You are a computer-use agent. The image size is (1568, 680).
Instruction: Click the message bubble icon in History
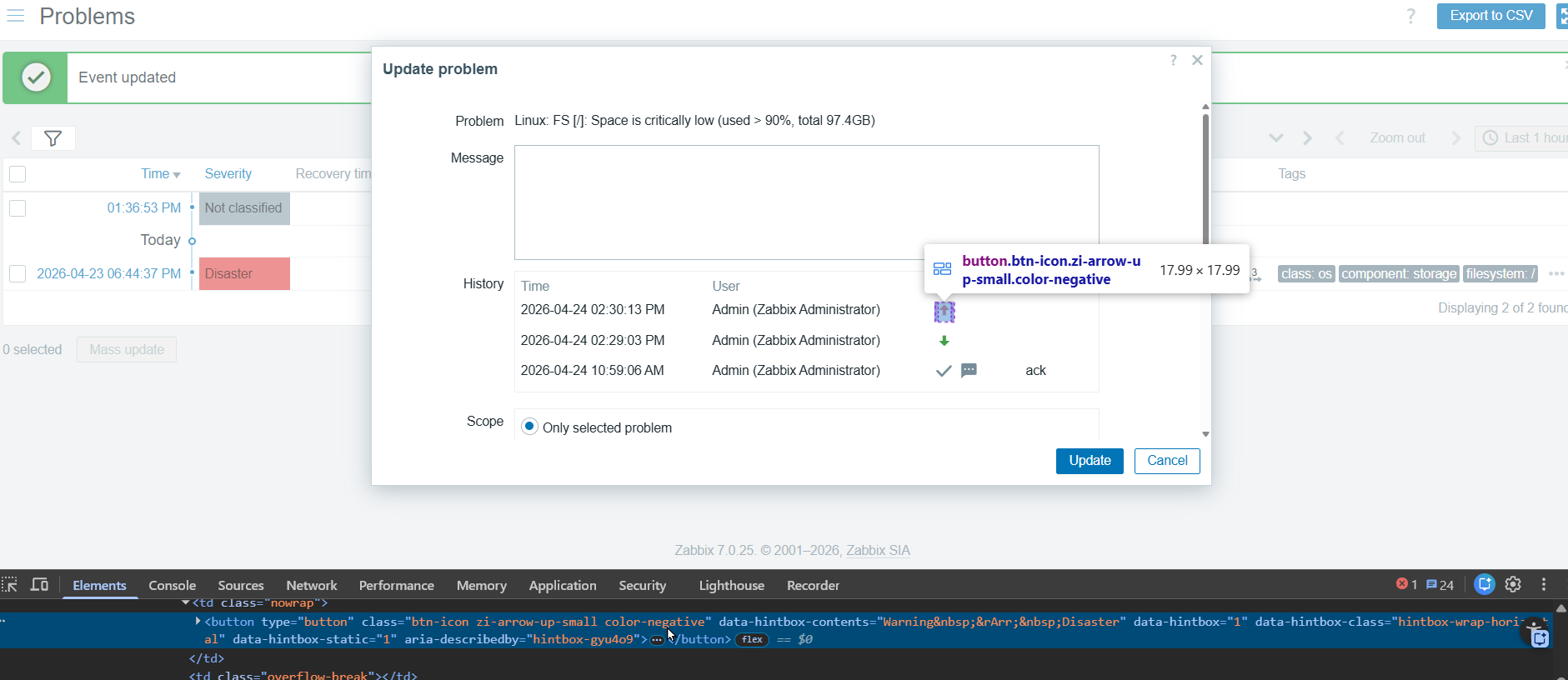pyautogui.click(x=969, y=371)
